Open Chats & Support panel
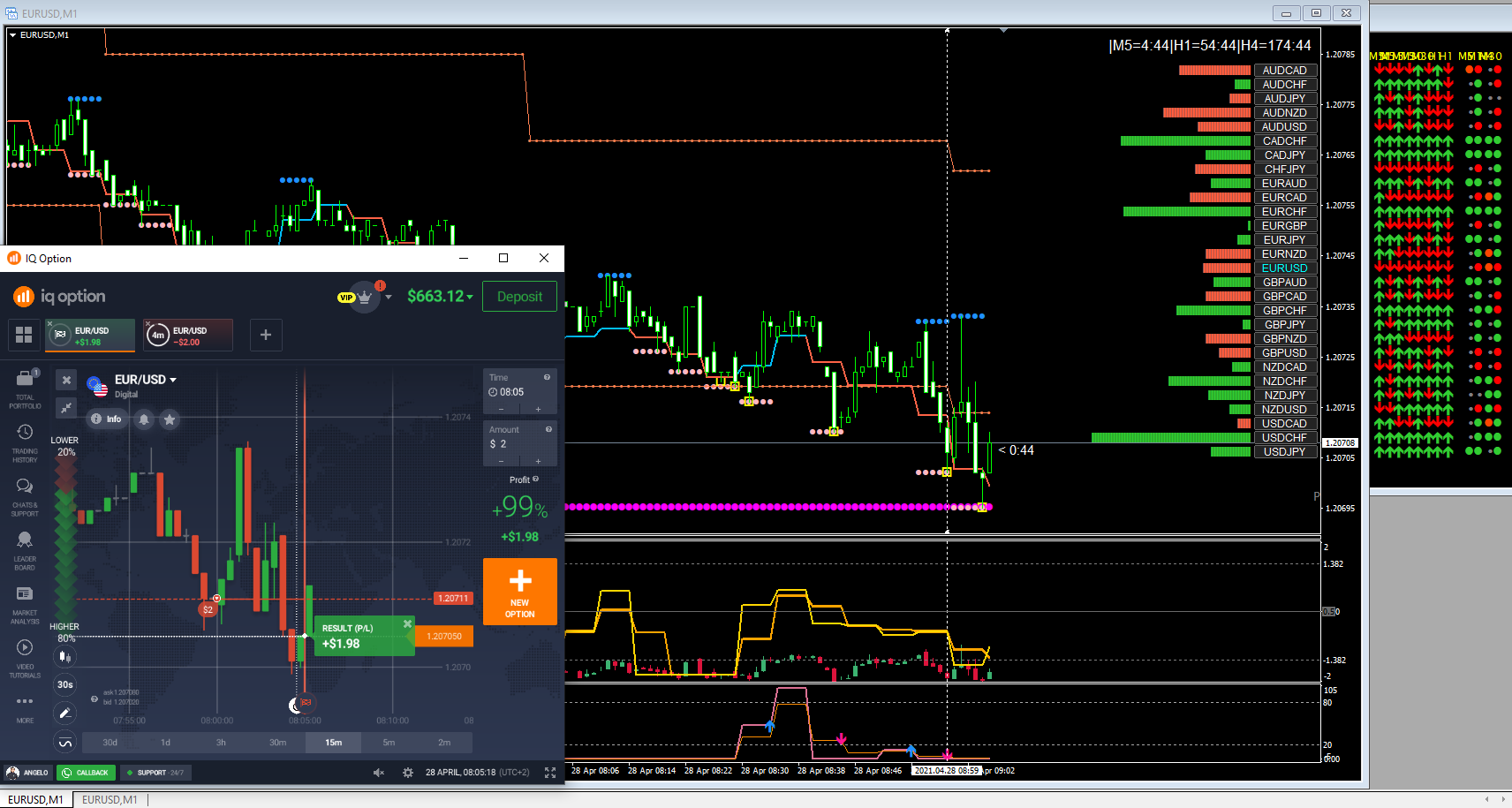1512x808 pixels. point(25,497)
